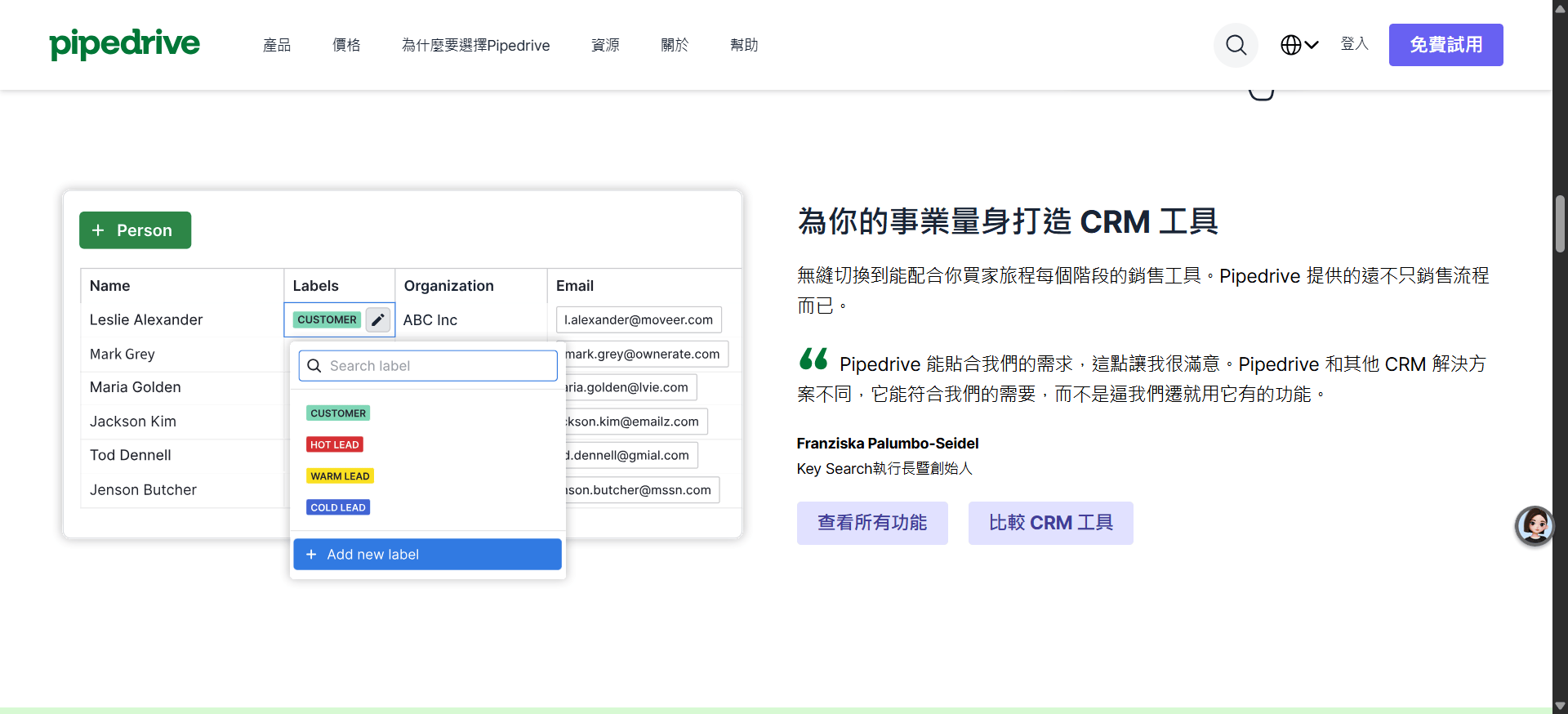
Task: Open the 幫助 menu
Action: [x=744, y=45]
